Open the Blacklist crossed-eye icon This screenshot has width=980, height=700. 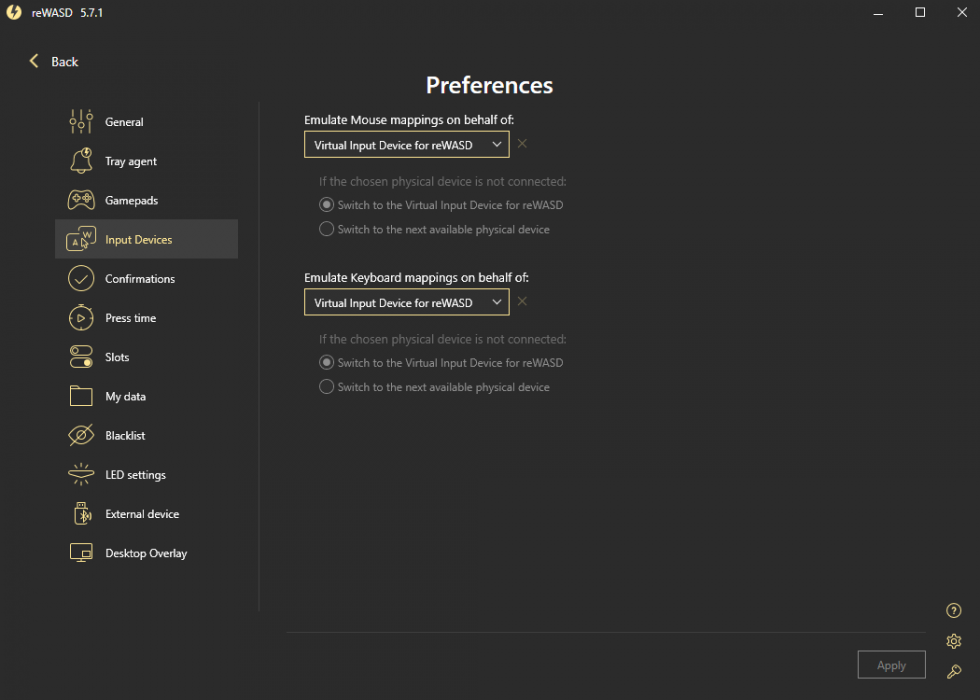tap(81, 436)
